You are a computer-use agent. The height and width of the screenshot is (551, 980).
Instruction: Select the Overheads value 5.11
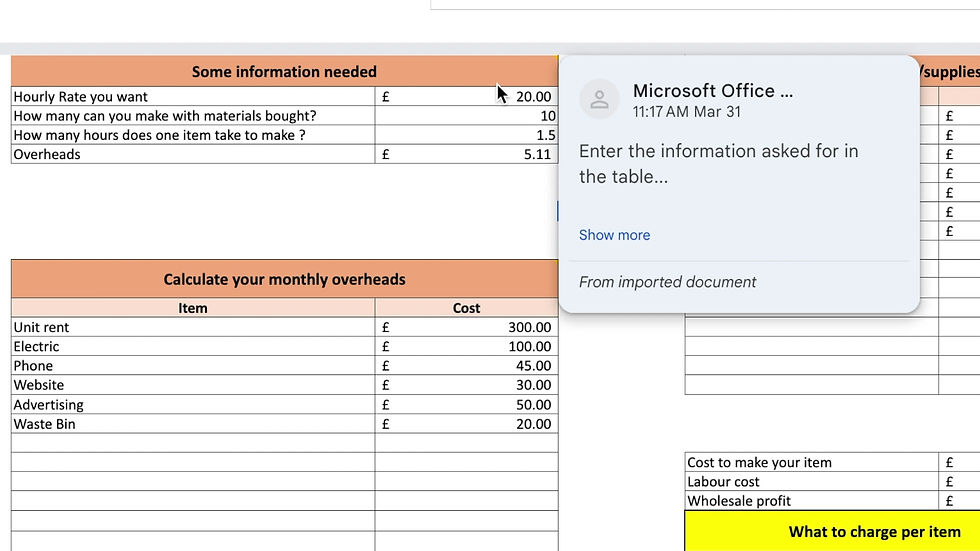[466, 154]
